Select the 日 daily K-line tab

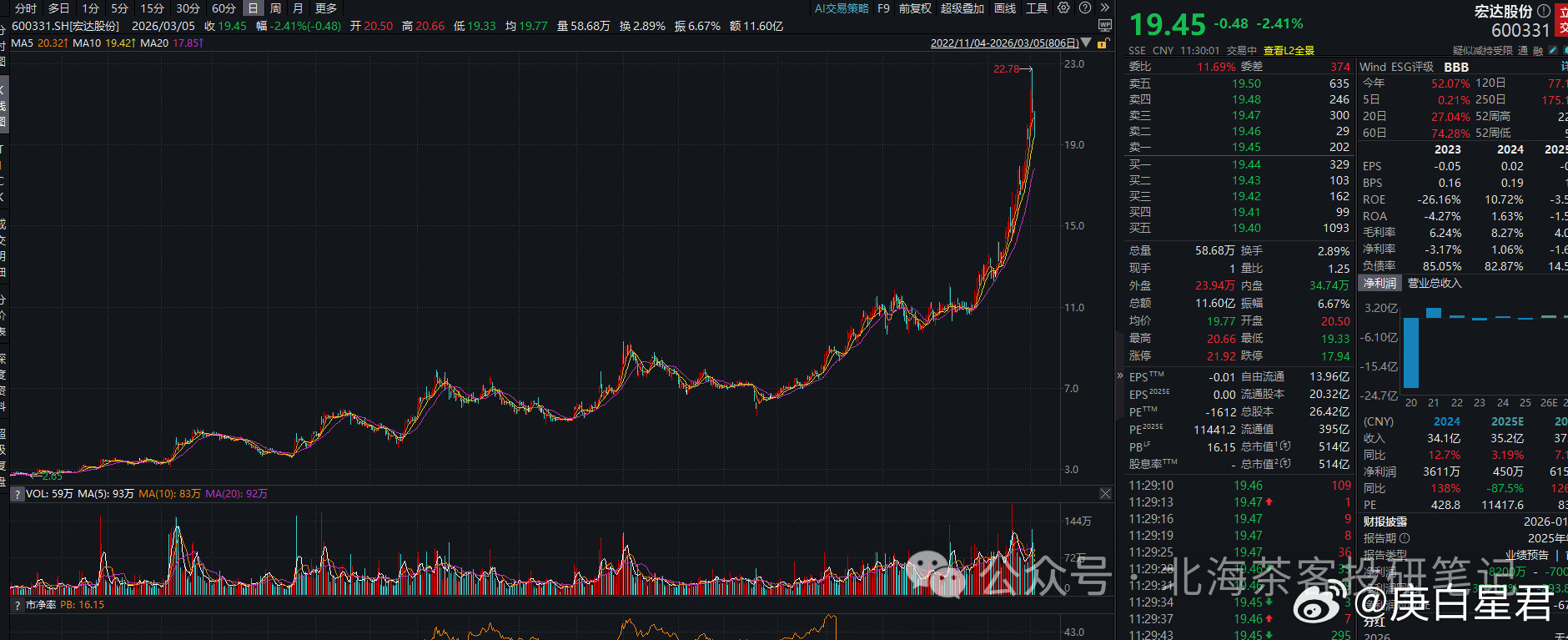[x=253, y=8]
